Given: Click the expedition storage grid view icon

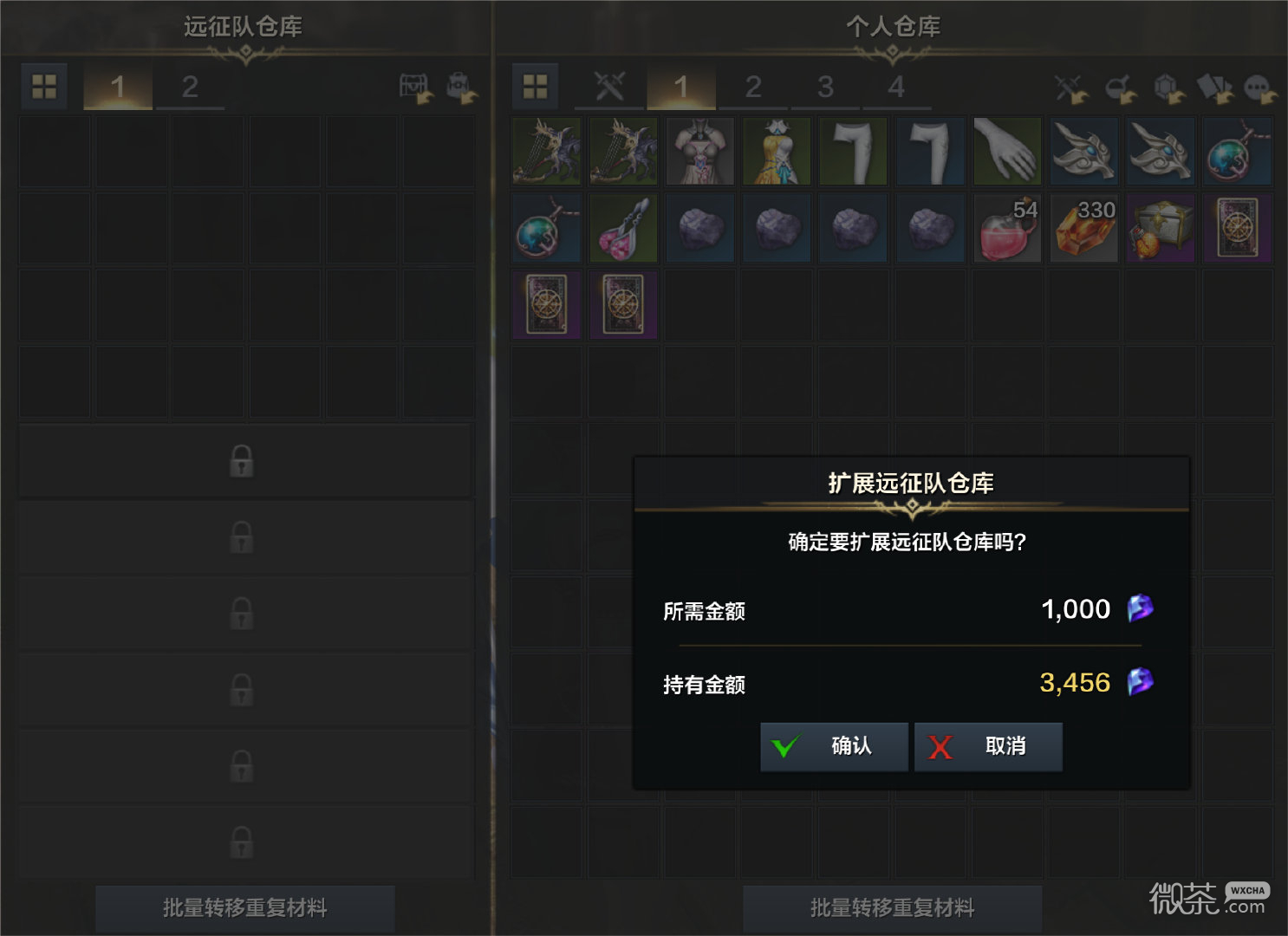Looking at the screenshot, I should tap(44, 86).
